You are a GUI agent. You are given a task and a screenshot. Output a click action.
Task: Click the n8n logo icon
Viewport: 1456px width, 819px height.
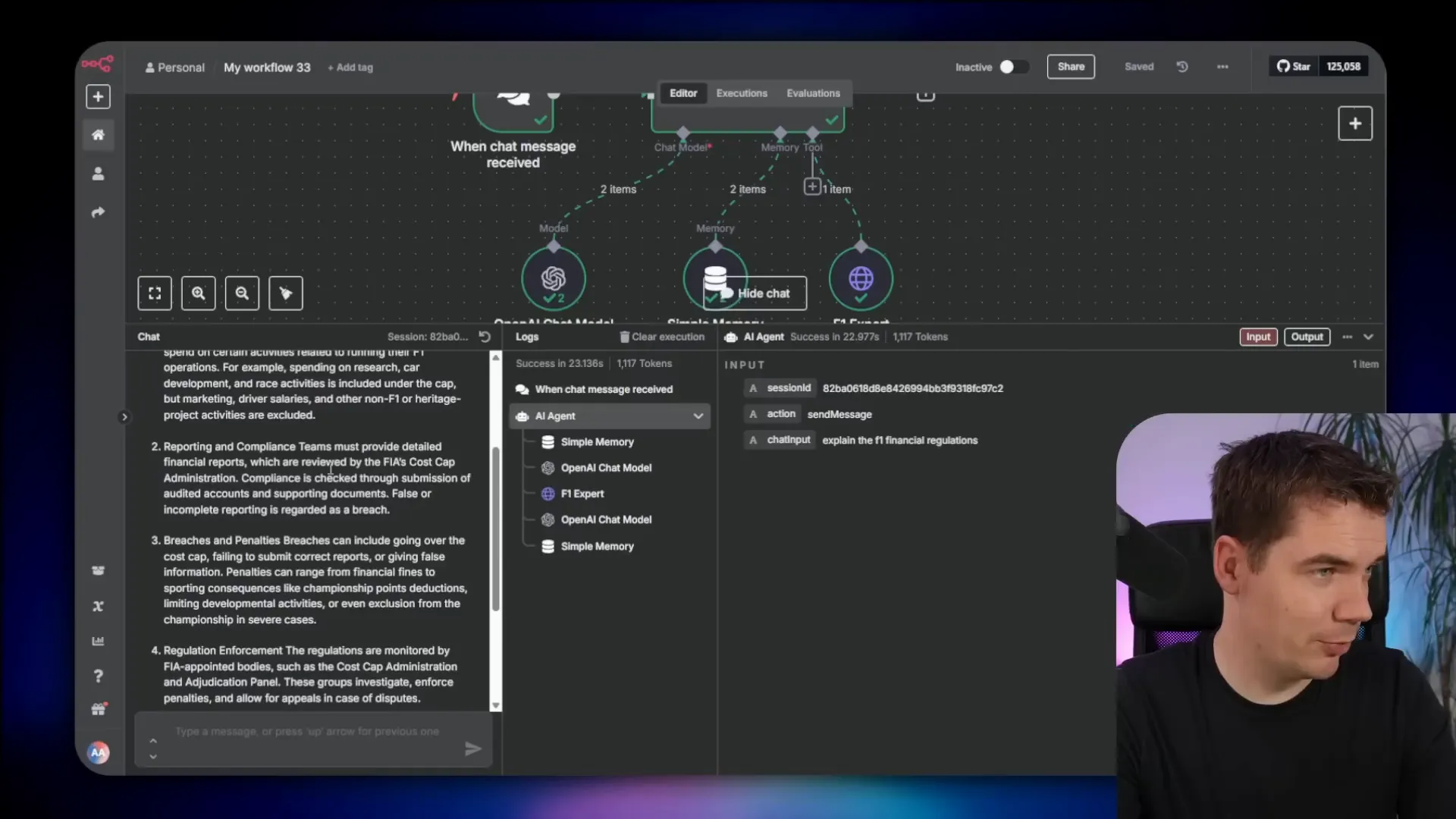(98, 64)
